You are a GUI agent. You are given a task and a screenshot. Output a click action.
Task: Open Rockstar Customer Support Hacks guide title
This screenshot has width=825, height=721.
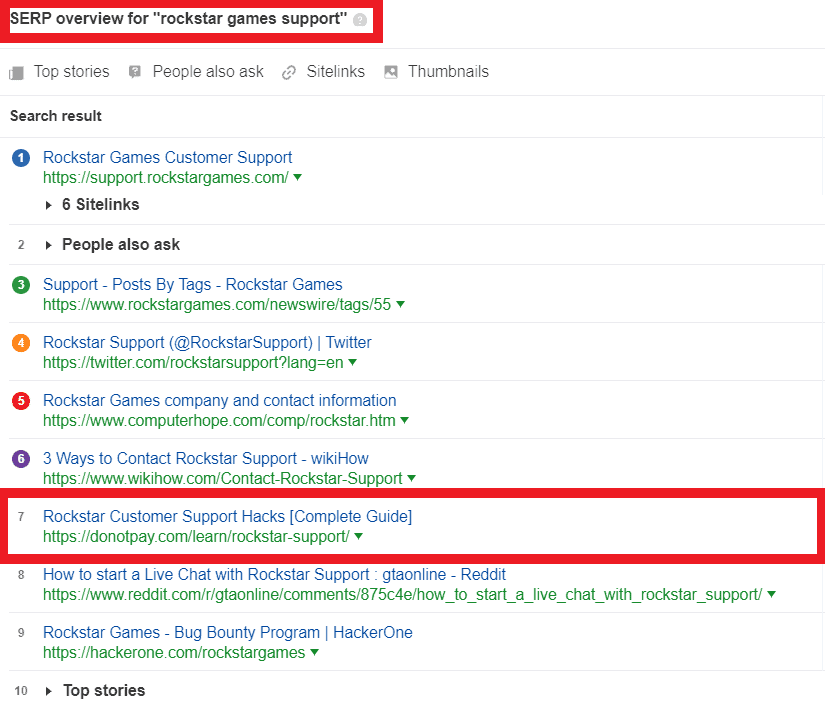(x=227, y=517)
